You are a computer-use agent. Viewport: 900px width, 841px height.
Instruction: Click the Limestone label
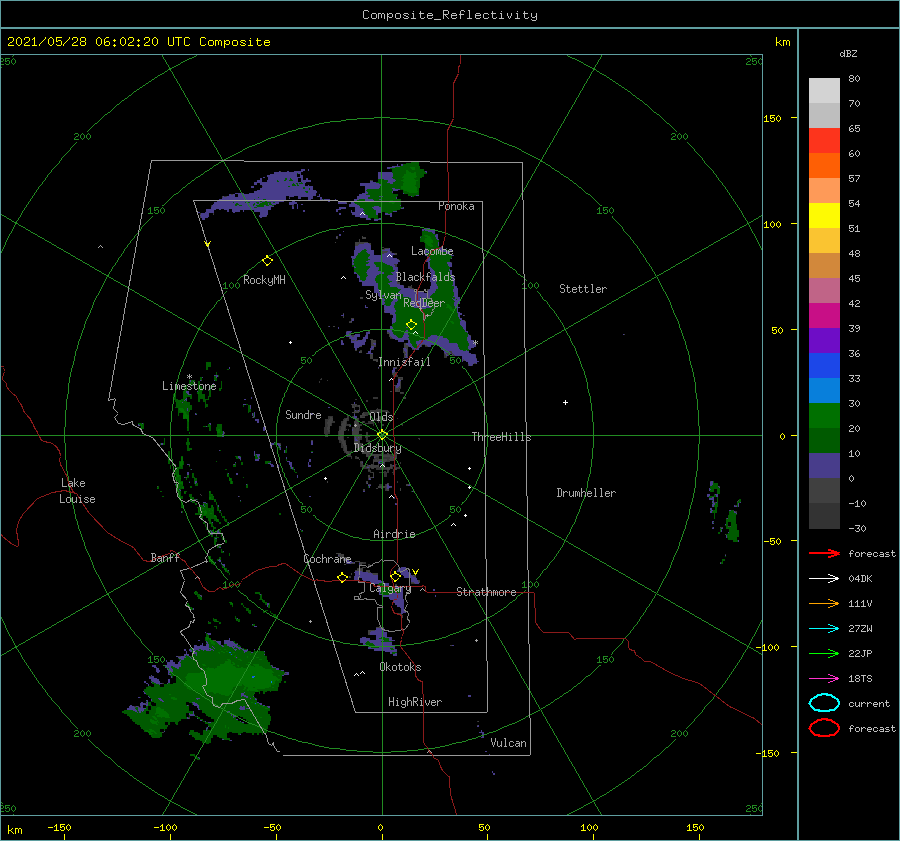[189, 386]
